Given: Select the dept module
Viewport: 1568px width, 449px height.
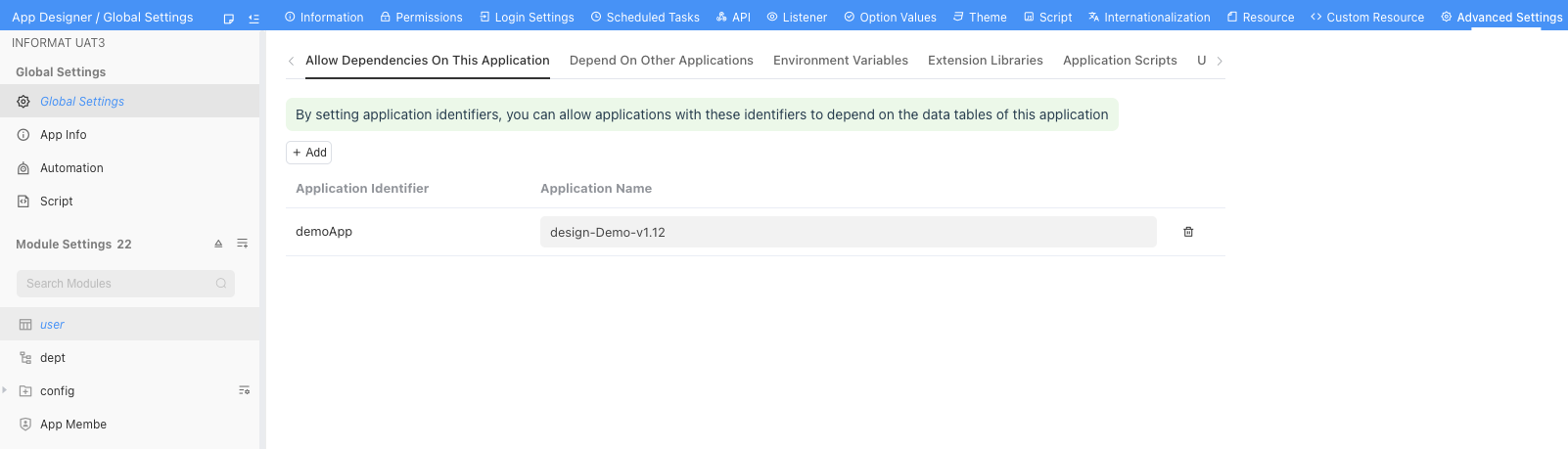Looking at the screenshot, I should tap(129, 358).
